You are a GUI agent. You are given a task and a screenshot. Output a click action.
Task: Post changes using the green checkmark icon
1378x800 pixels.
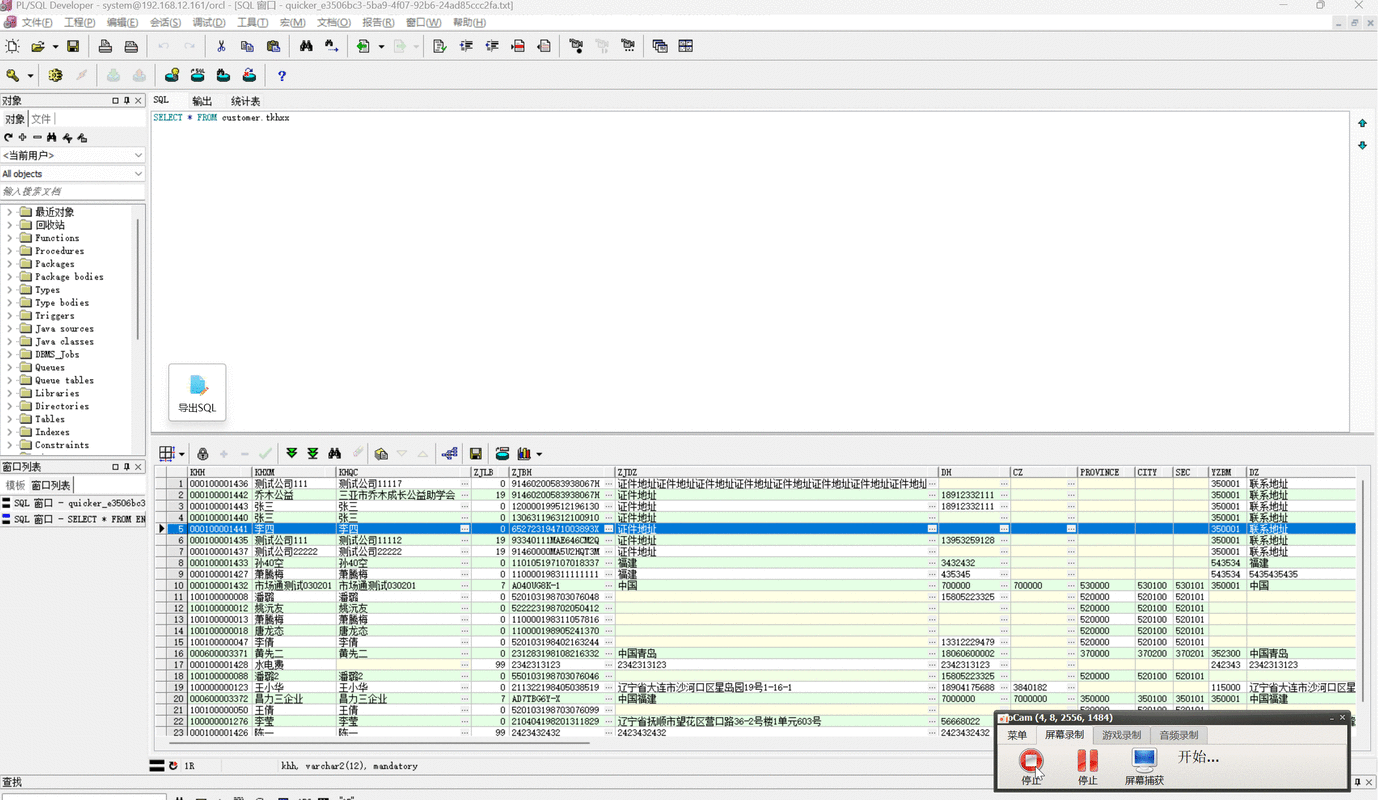265,453
